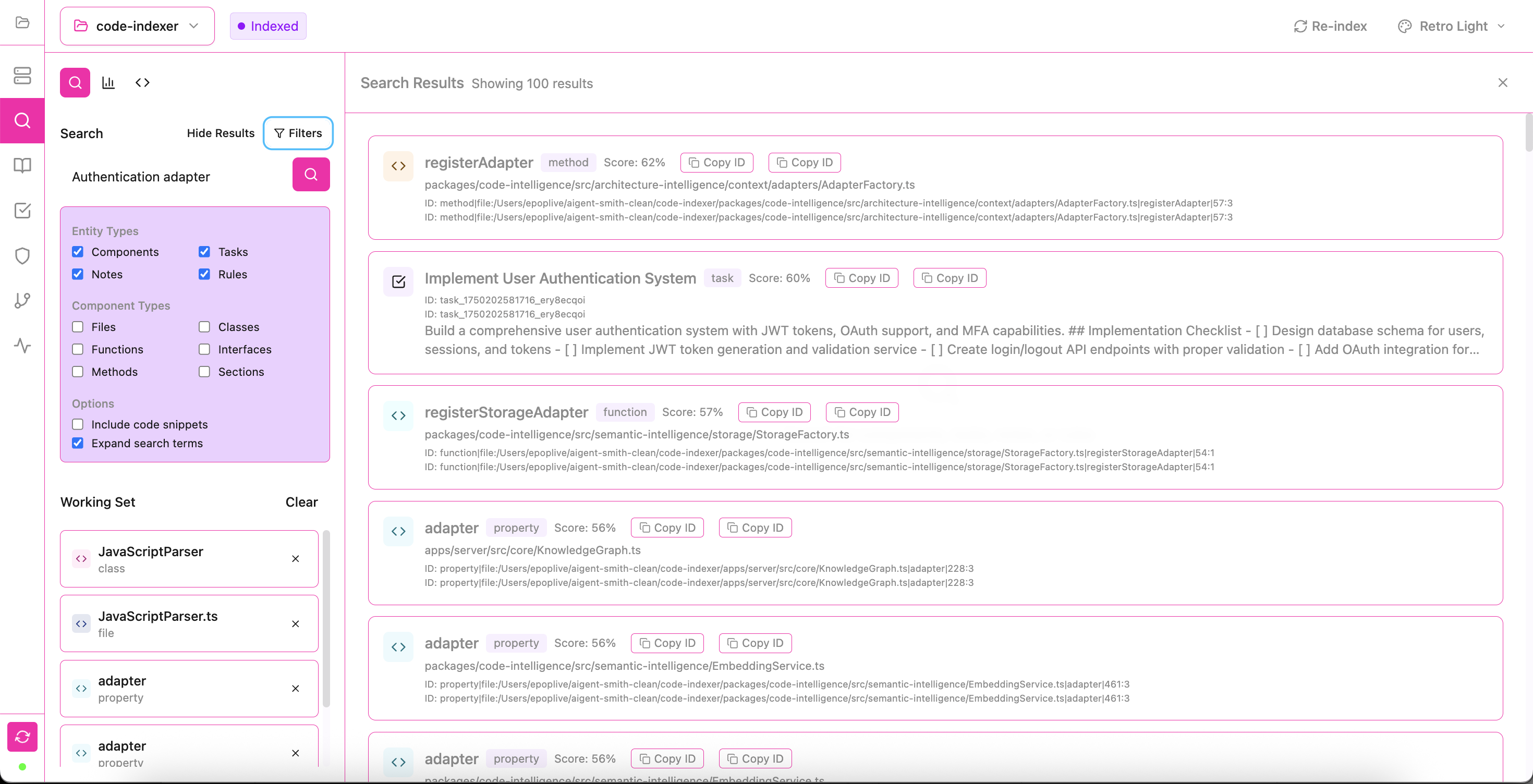Switch to the bar chart statistics tab
The width and height of the screenshot is (1533, 784).
[108, 83]
